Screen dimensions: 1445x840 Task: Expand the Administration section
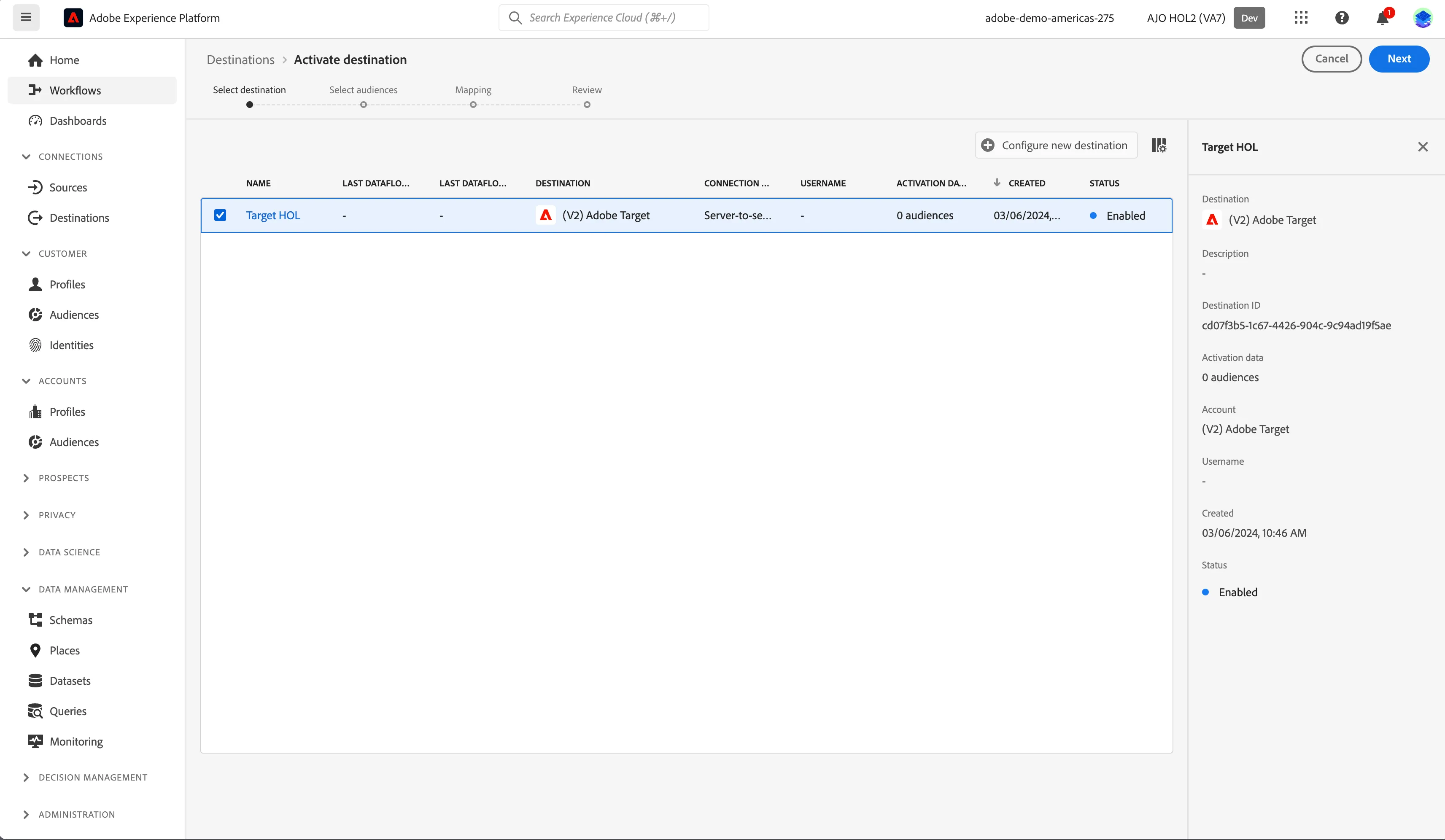[67, 814]
